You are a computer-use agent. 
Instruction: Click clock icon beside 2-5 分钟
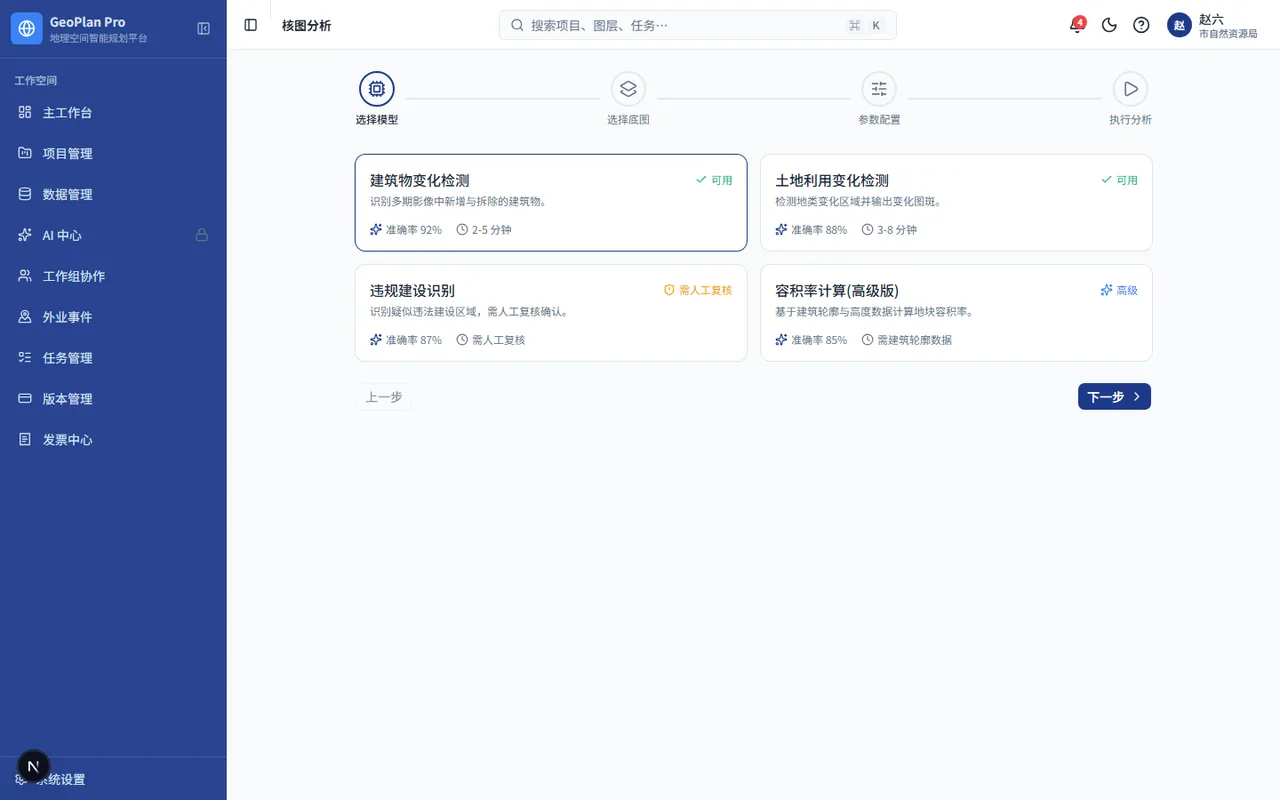point(462,229)
